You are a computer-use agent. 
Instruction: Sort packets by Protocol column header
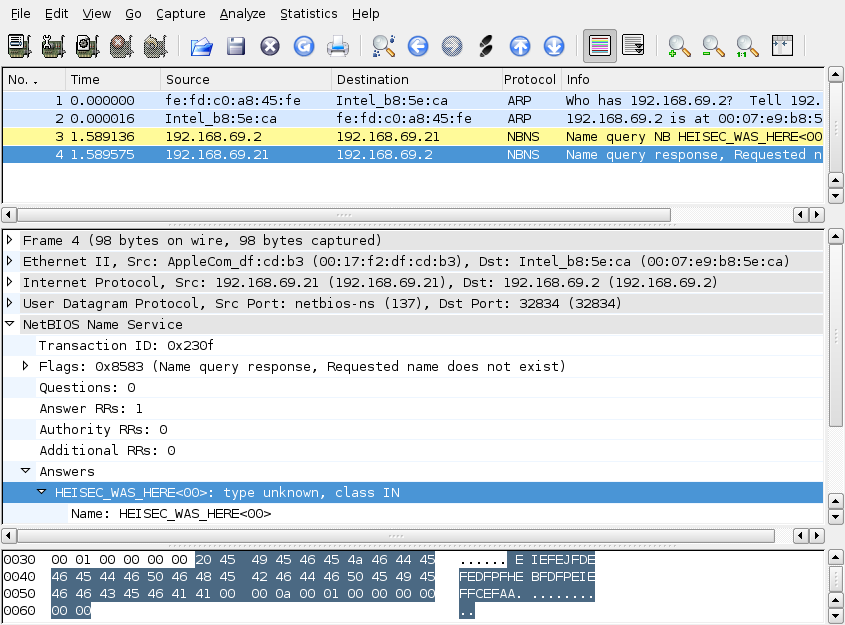point(529,79)
